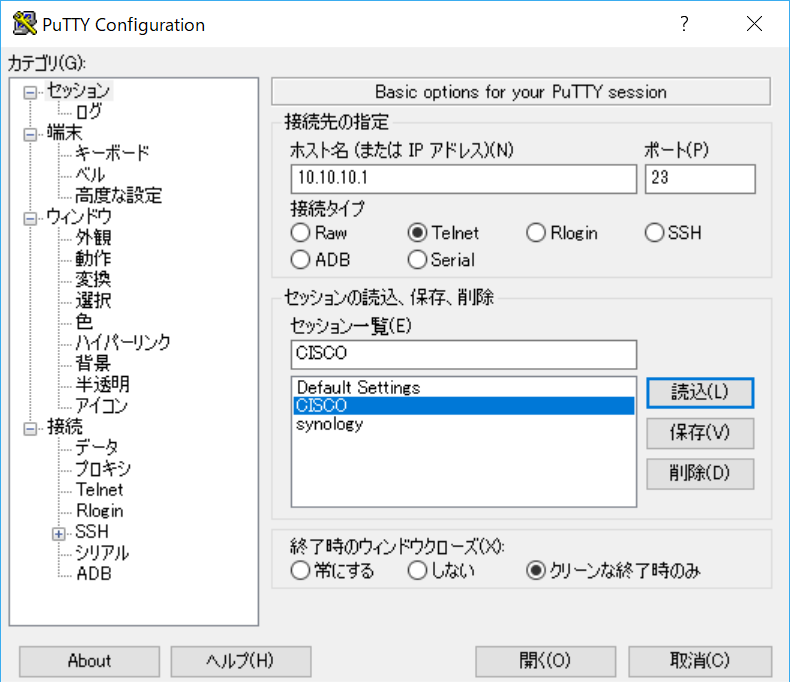Close the PuTTY Configuration window
790x682 pixels.
coord(754,24)
